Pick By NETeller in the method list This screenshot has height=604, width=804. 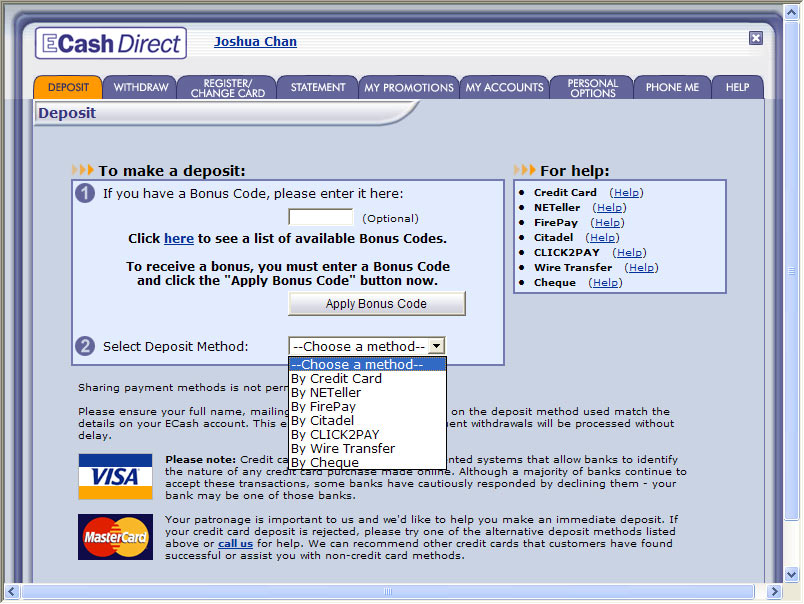325,393
